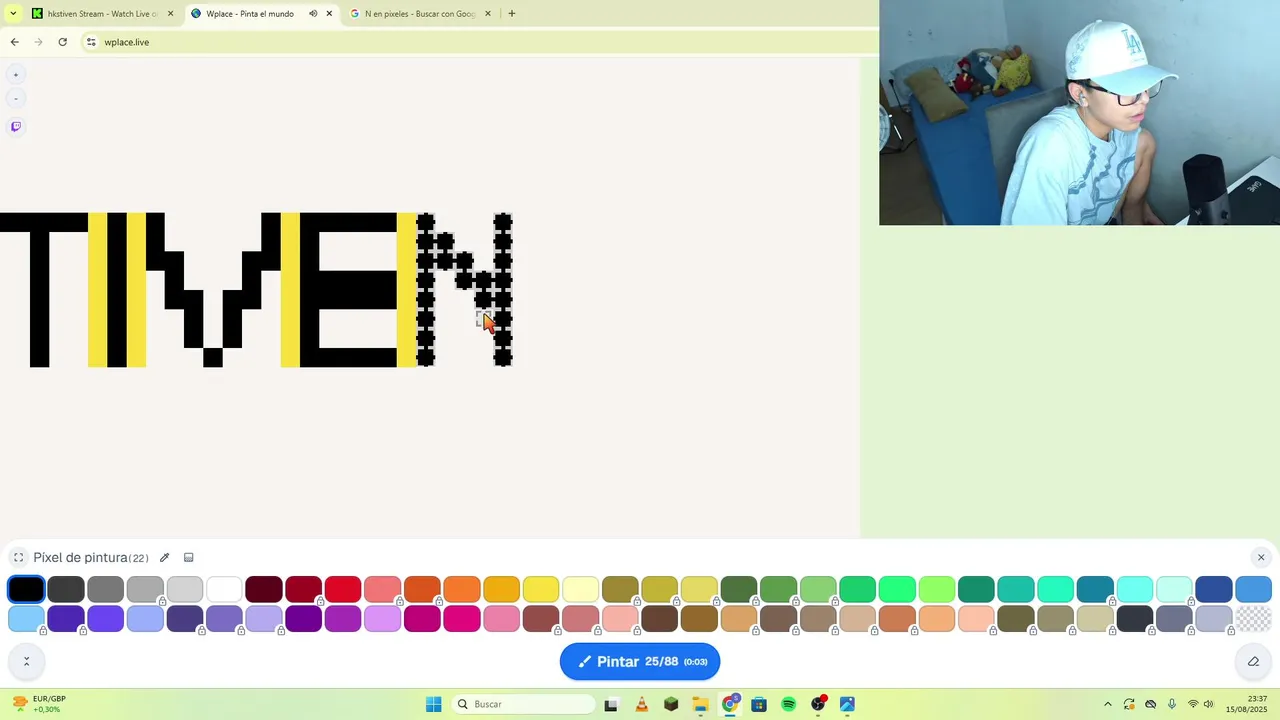This screenshot has height=720, width=1280.
Task: Click the fullscreen expand icon by Pixel de pintura
Action: tap(18, 558)
